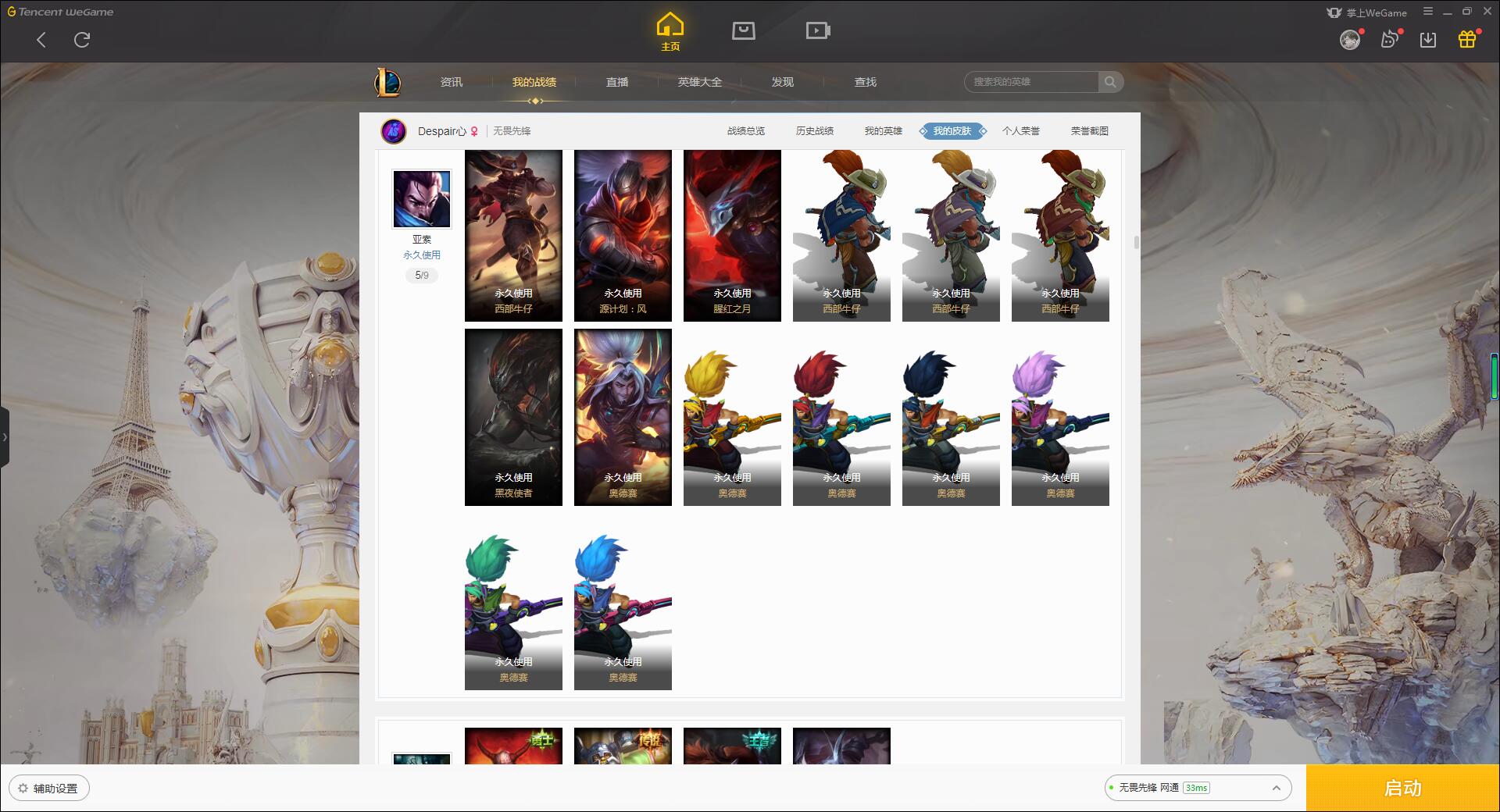Go back with the left arrow icon

[41, 40]
